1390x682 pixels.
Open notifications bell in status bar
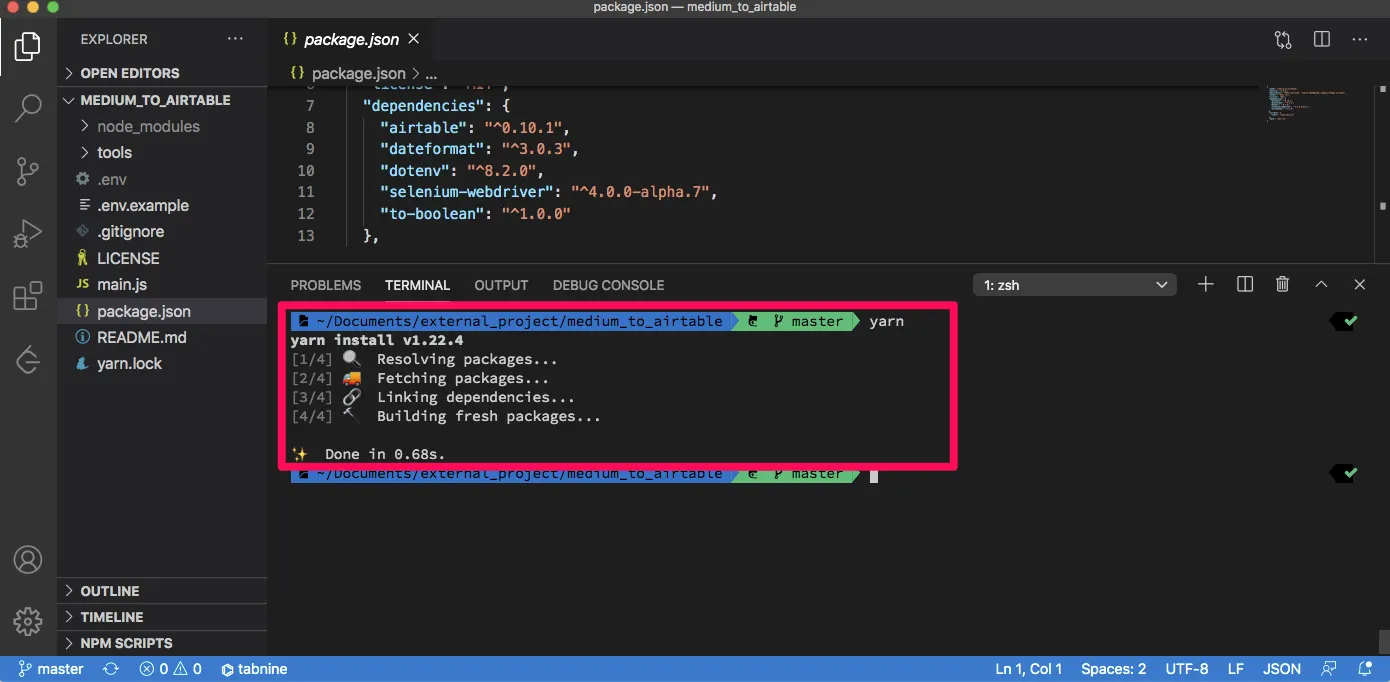[x=1365, y=669]
